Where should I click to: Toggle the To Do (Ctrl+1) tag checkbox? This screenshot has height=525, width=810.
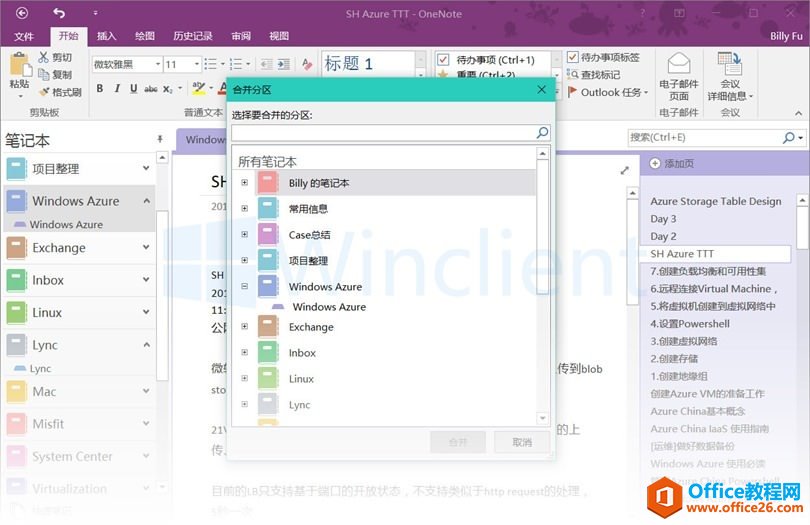tap(443, 60)
